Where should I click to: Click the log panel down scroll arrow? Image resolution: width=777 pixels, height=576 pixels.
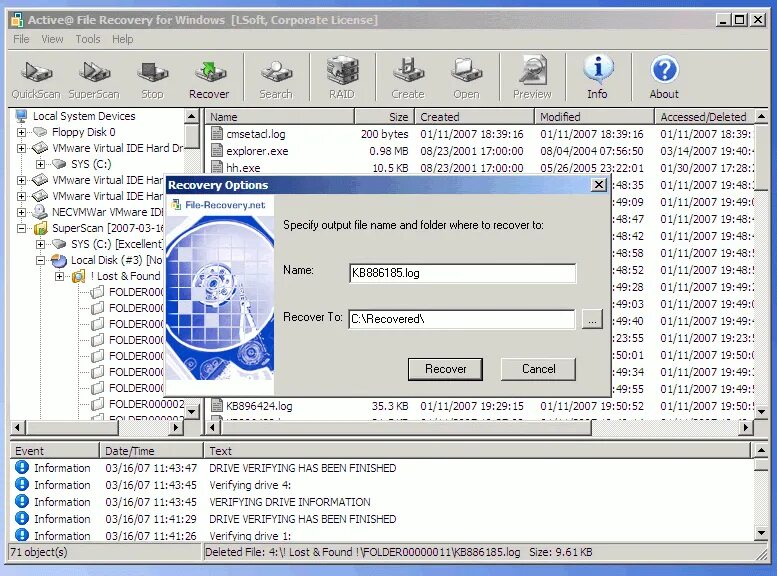pos(761,533)
